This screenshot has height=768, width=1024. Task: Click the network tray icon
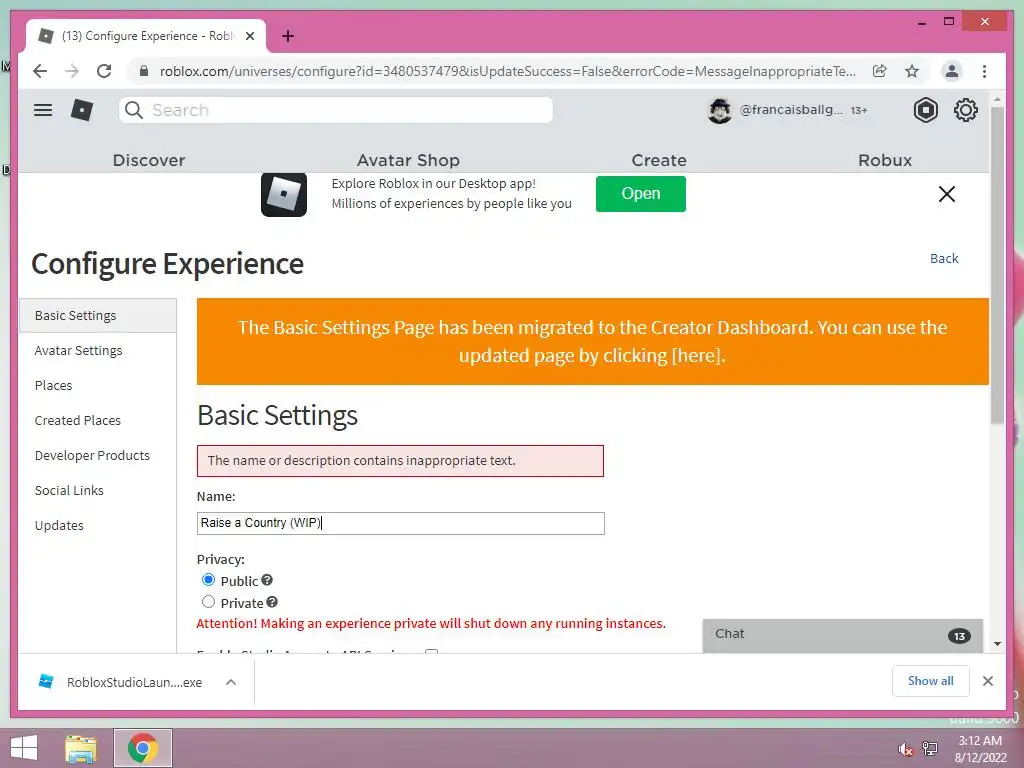coord(930,748)
